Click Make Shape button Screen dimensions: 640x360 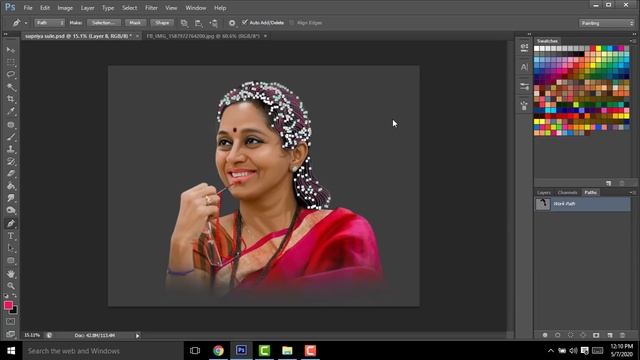tap(162, 23)
